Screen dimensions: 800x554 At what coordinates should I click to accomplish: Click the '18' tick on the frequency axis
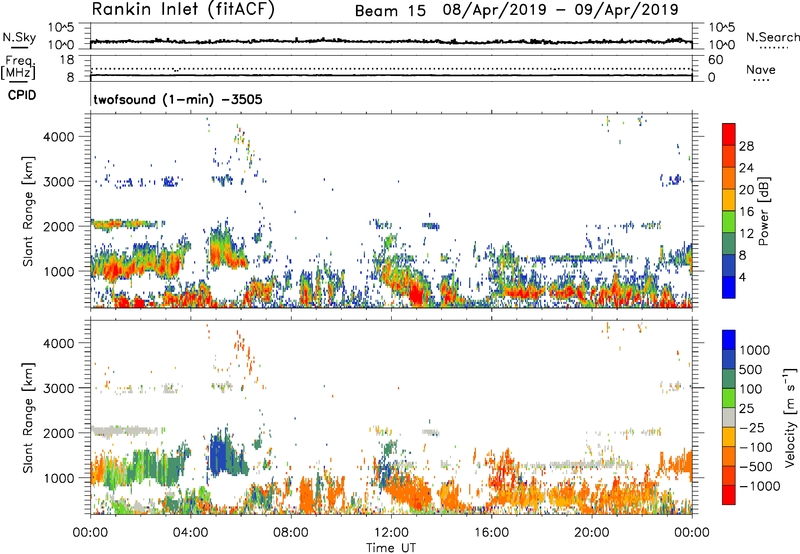67,60
